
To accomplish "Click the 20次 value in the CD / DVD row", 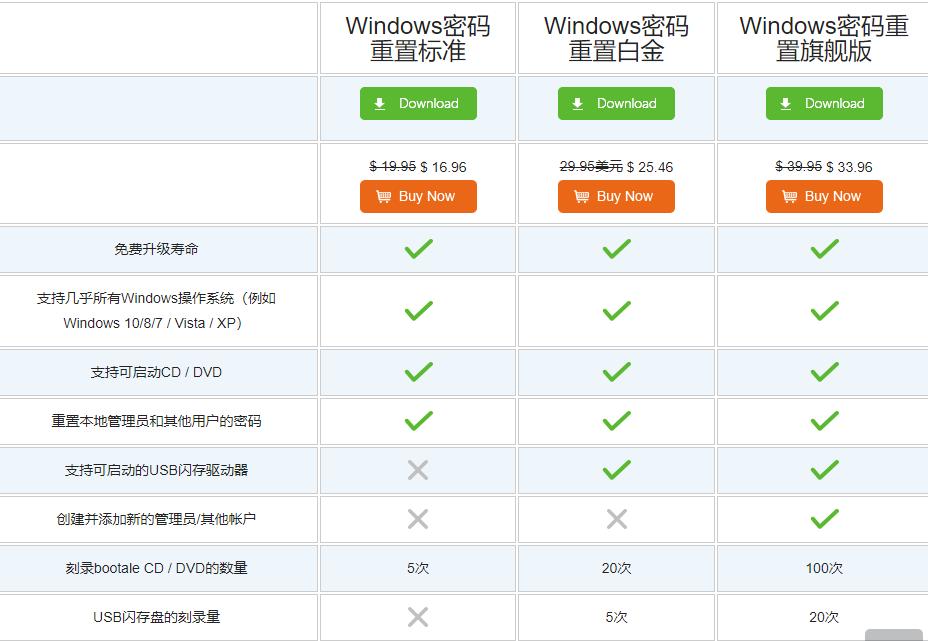I will click(616, 568).
